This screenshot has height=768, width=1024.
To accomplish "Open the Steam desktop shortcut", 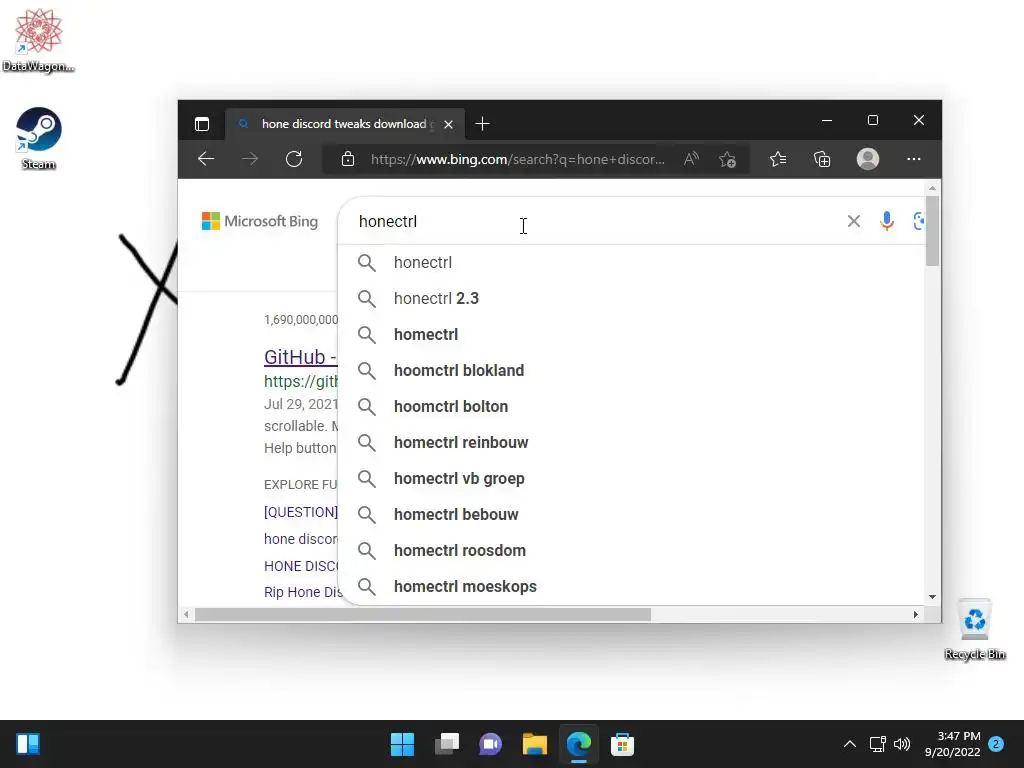I will tap(39, 138).
